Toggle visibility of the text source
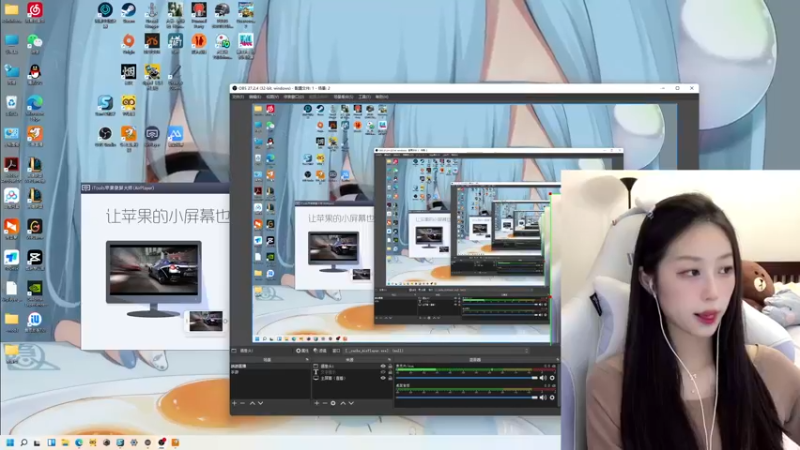Screen dimensions: 800x450 tap(383, 372)
